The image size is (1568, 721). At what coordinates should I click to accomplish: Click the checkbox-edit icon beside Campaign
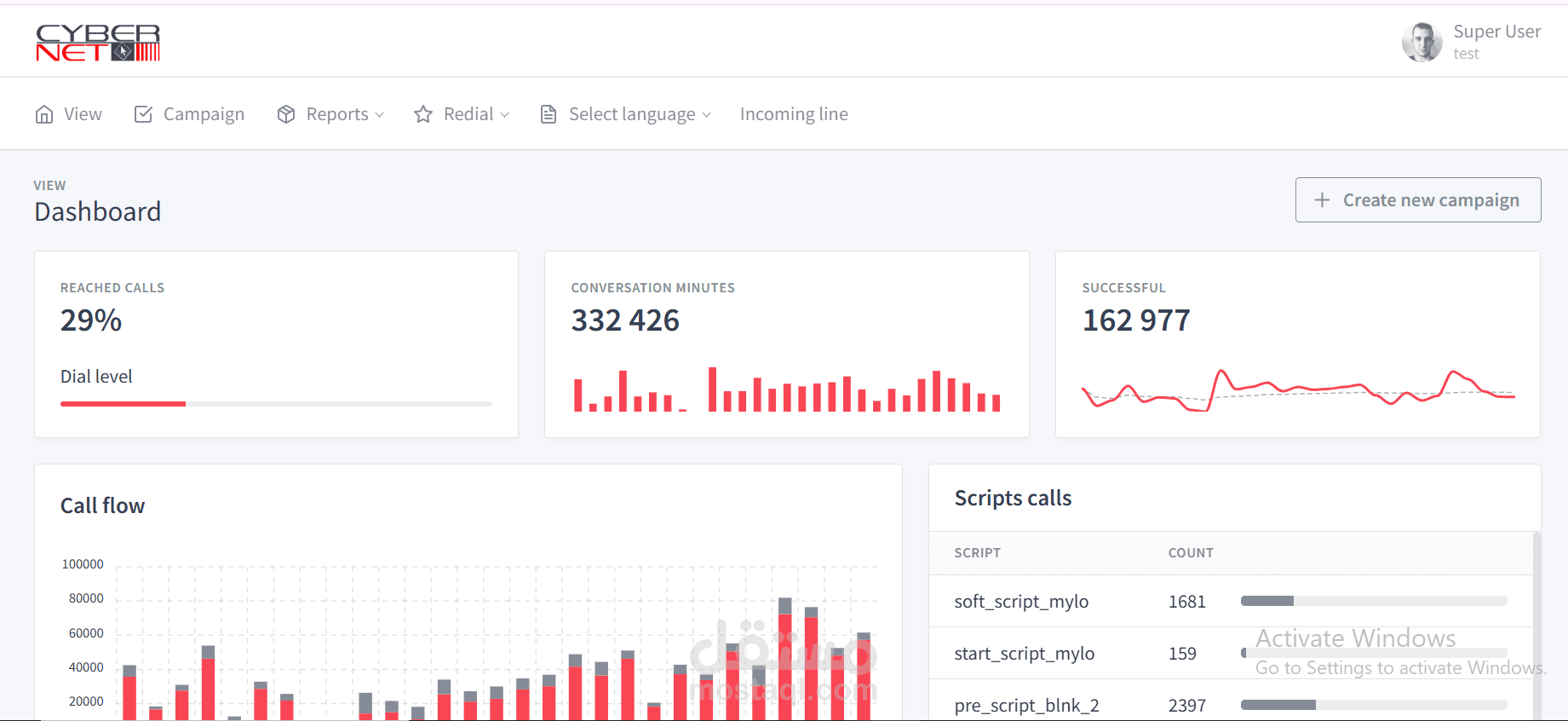click(x=143, y=114)
